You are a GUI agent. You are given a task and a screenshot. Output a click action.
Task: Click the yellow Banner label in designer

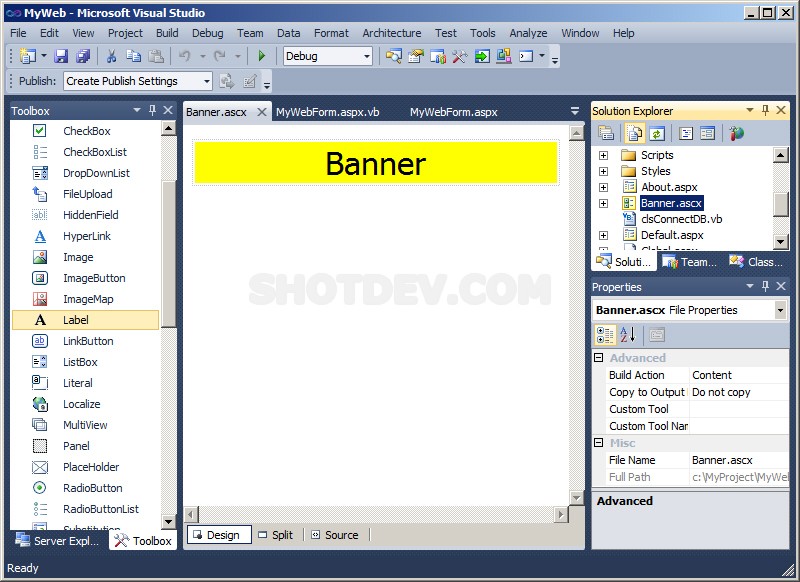[375, 163]
